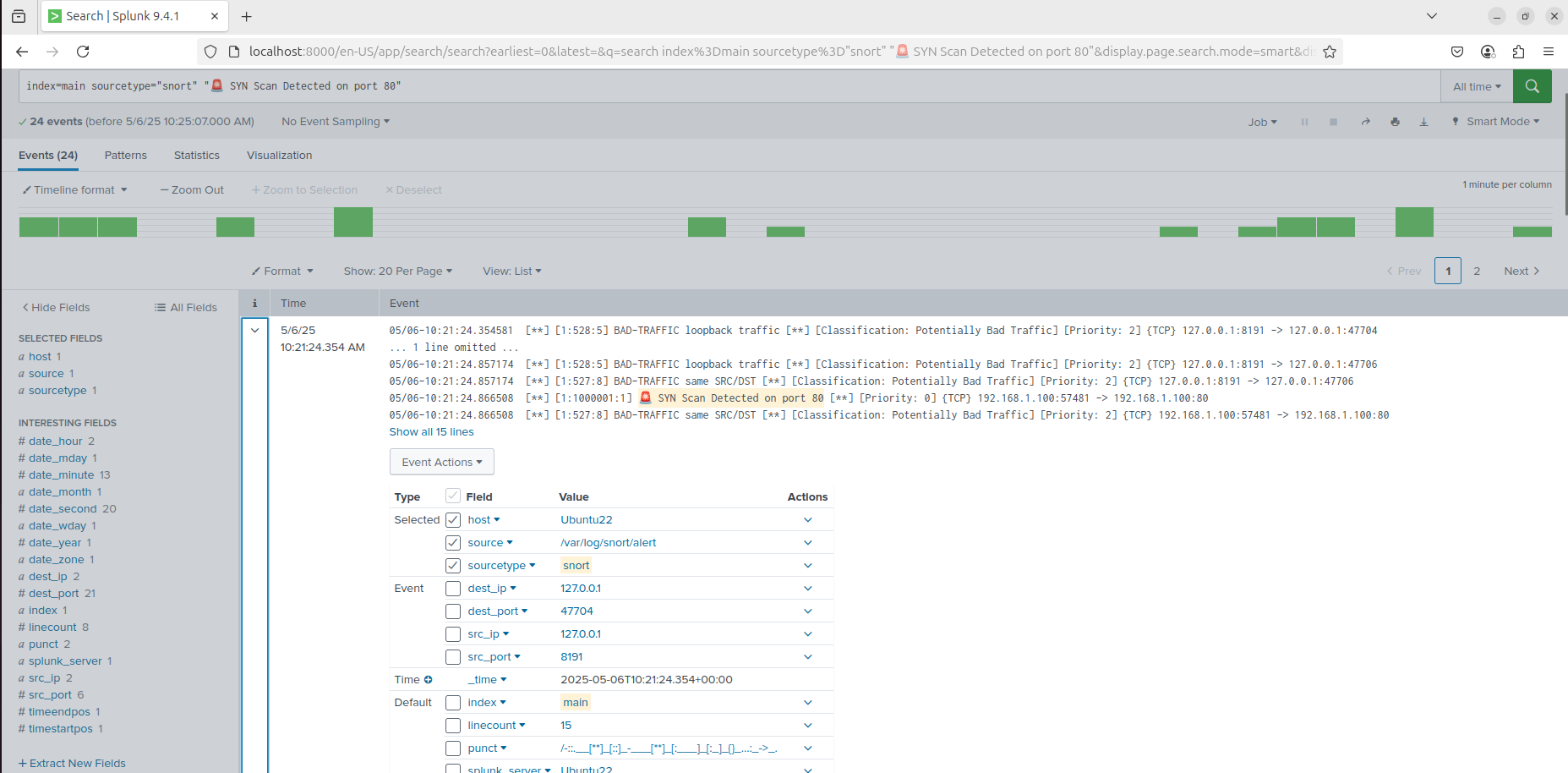Click Hide Fields button
The height and width of the screenshot is (773, 1568).
(56, 308)
